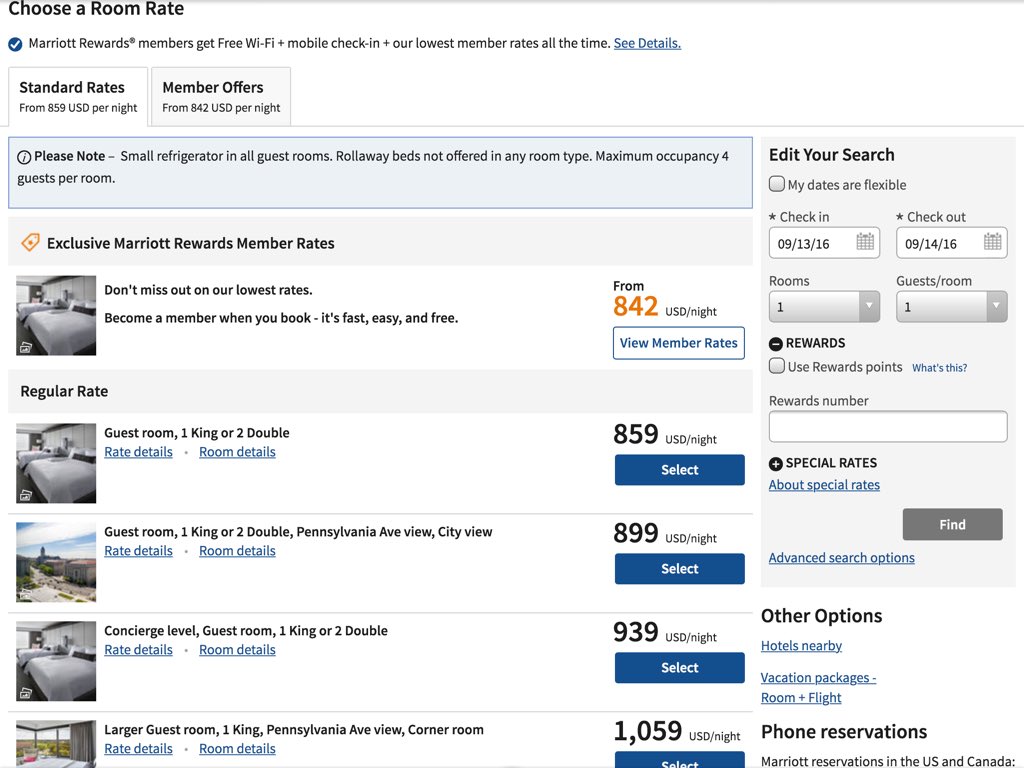Image resolution: width=1024 pixels, height=768 pixels.
Task: Click the Exclusive Member Rates tag icon
Action: pos(30,242)
